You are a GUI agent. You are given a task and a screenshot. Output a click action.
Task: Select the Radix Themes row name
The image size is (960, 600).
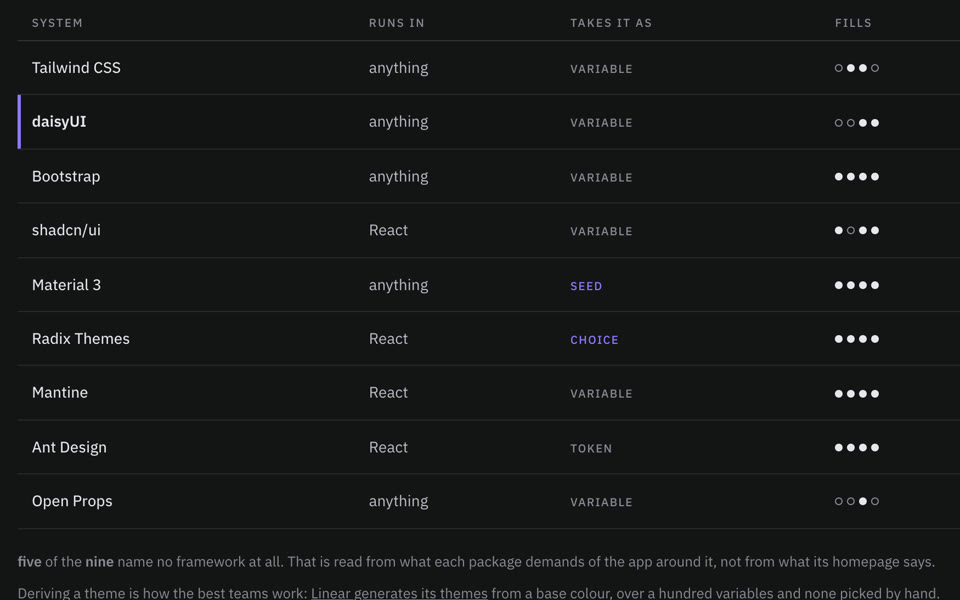[x=81, y=339]
